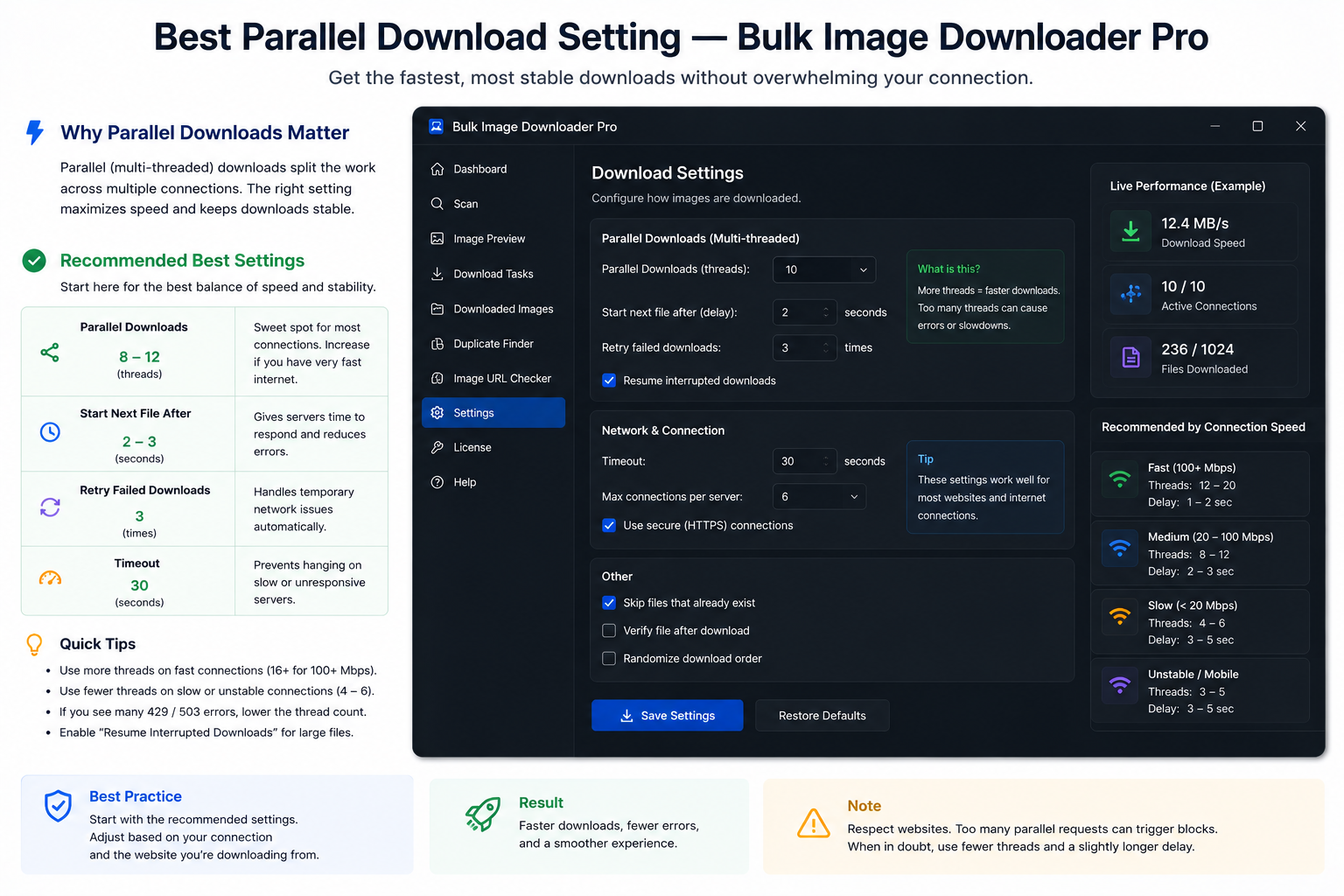Click the 12.4 MB/s download speed value
Screen dimensions: 1344x896
click(x=1194, y=223)
